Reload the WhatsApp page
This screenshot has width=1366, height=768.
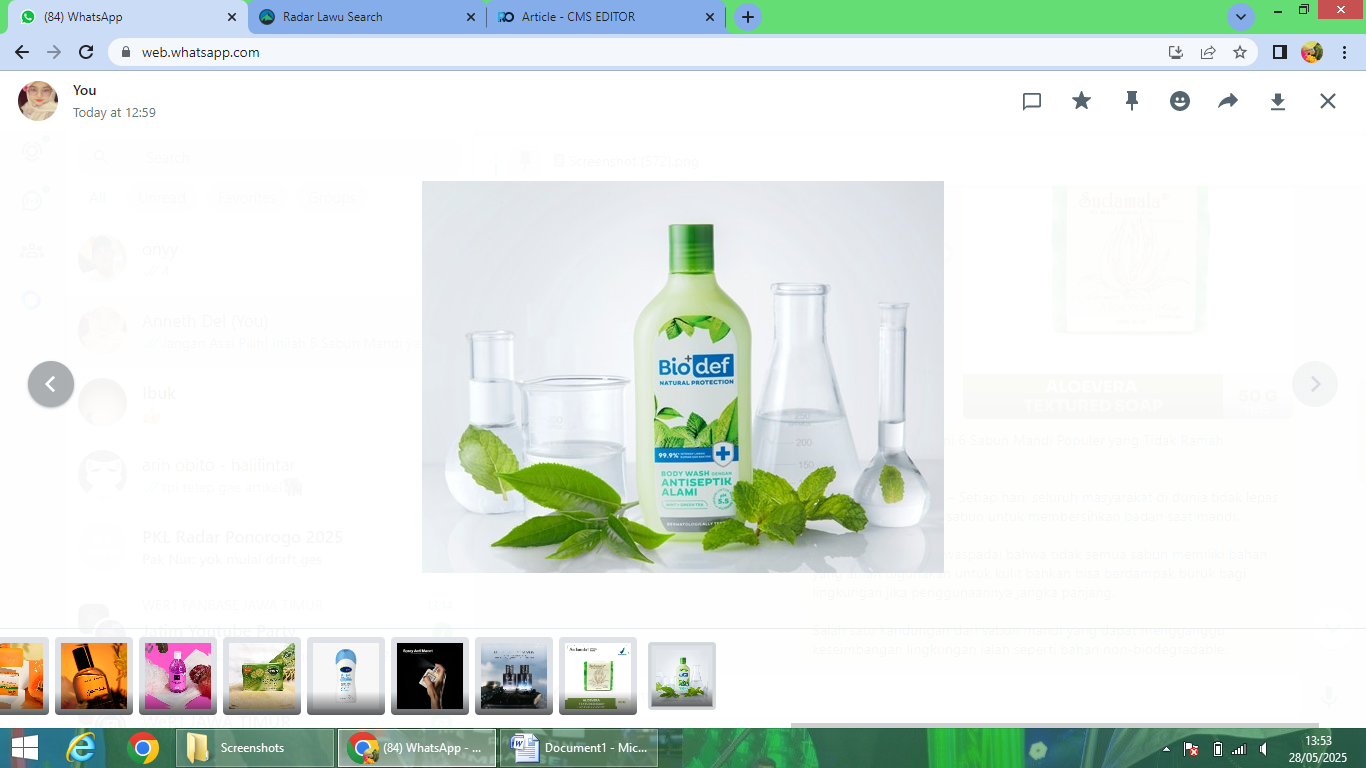[x=86, y=52]
